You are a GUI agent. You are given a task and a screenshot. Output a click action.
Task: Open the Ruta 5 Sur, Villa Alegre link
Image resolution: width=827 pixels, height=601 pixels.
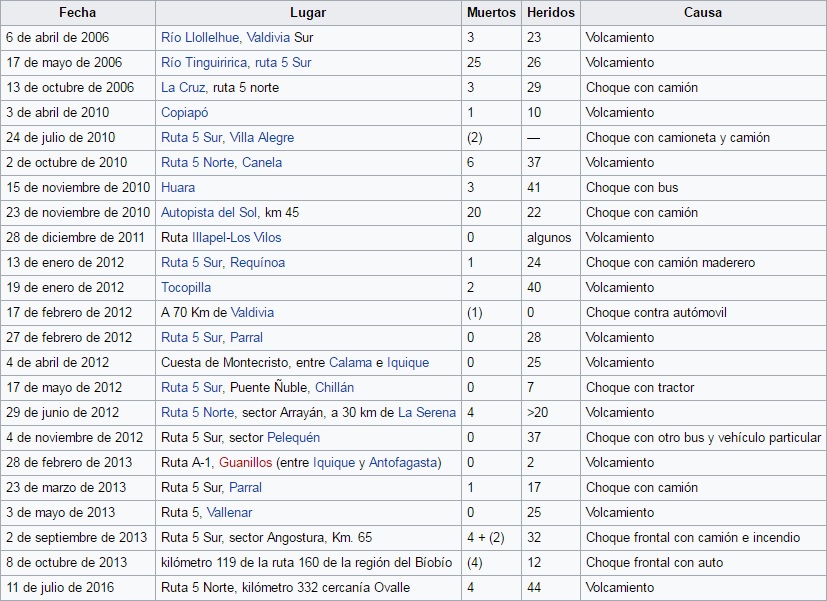pos(227,137)
